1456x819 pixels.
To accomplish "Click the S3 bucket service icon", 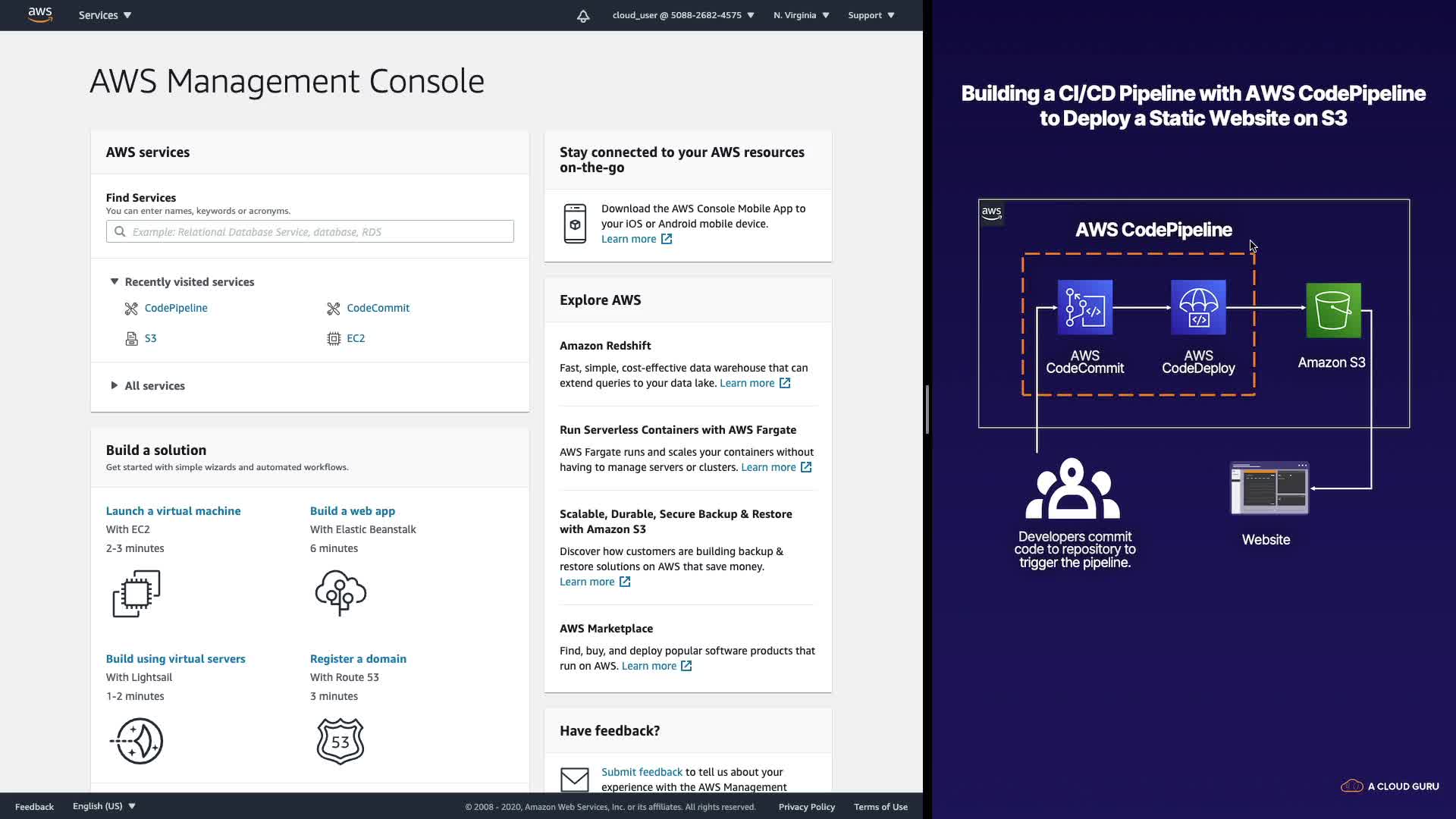I will (131, 339).
